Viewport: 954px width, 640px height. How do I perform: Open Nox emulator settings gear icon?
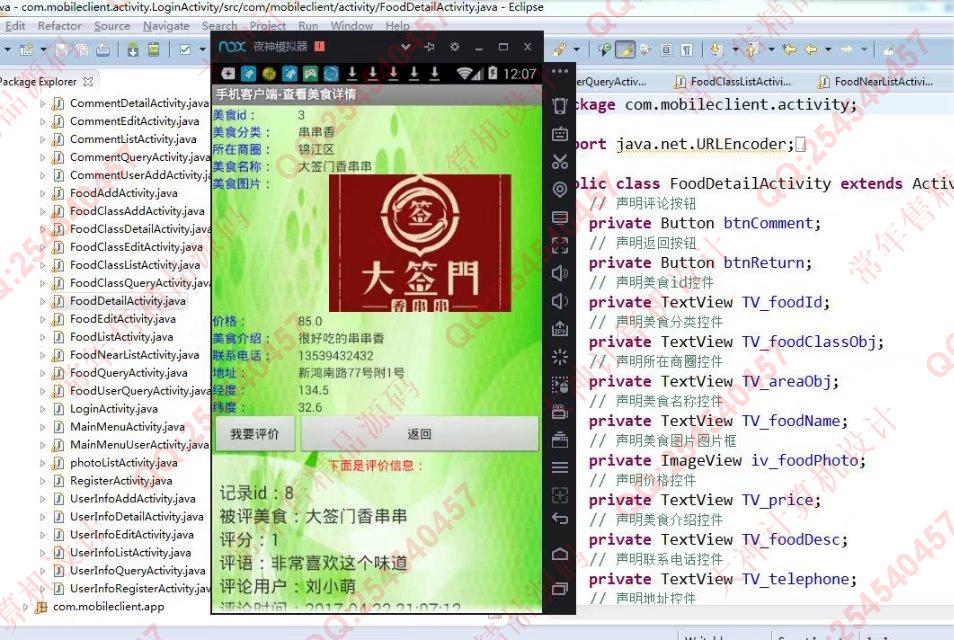454,47
